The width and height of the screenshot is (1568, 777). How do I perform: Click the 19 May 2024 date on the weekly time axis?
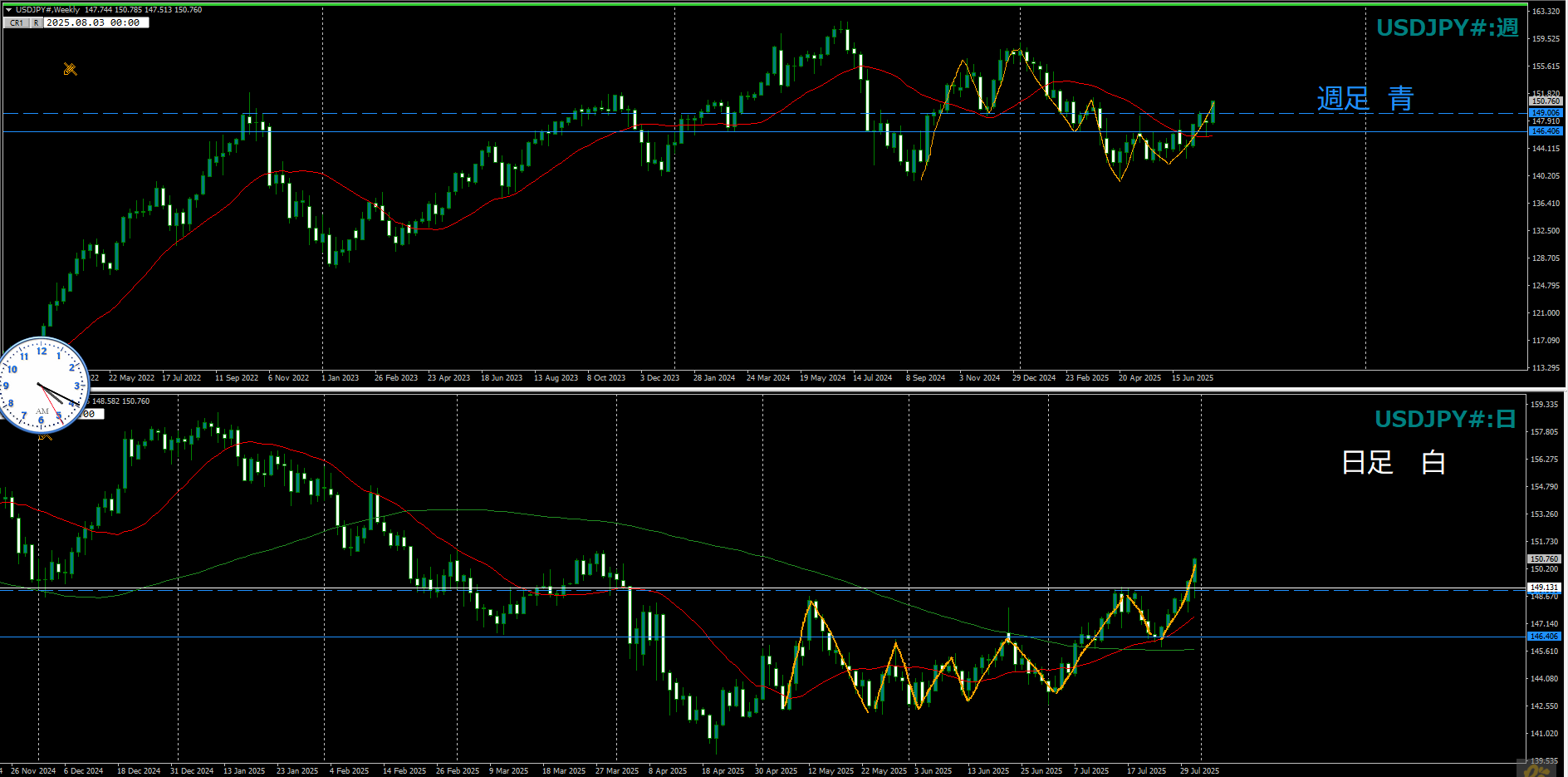point(822,378)
